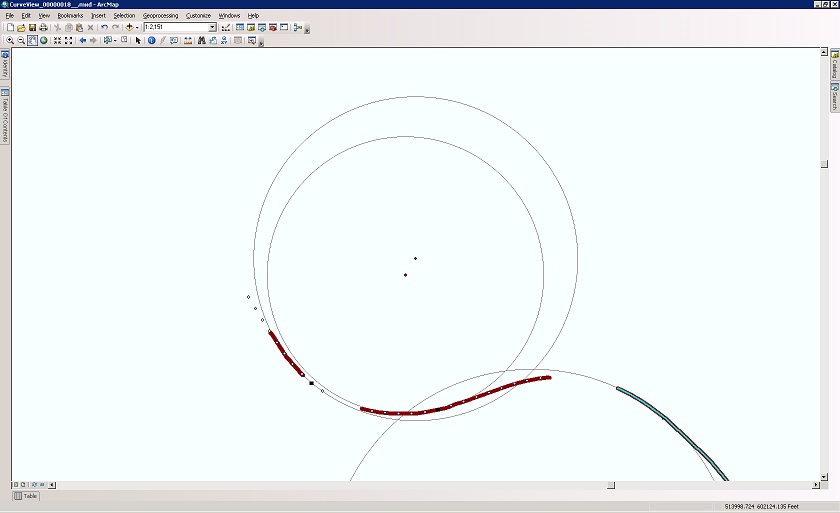Click the Fixed Zoom In icon
Image resolution: width=840 pixels, height=513 pixels.
[x=57, y=41]
